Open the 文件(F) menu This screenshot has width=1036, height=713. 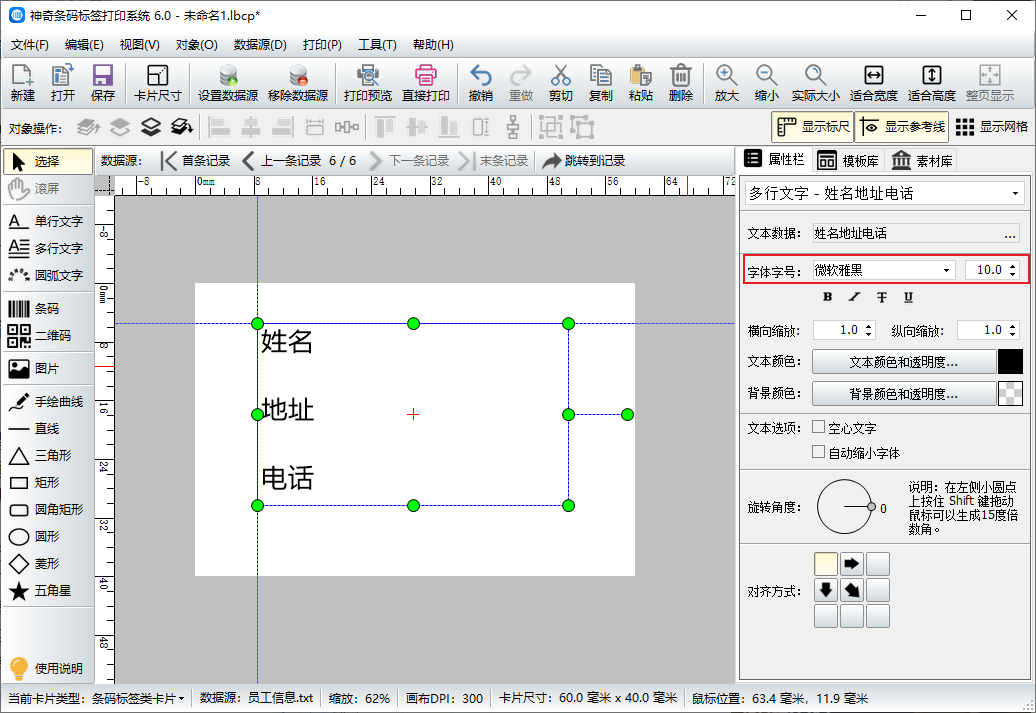(x=30, y=45)
